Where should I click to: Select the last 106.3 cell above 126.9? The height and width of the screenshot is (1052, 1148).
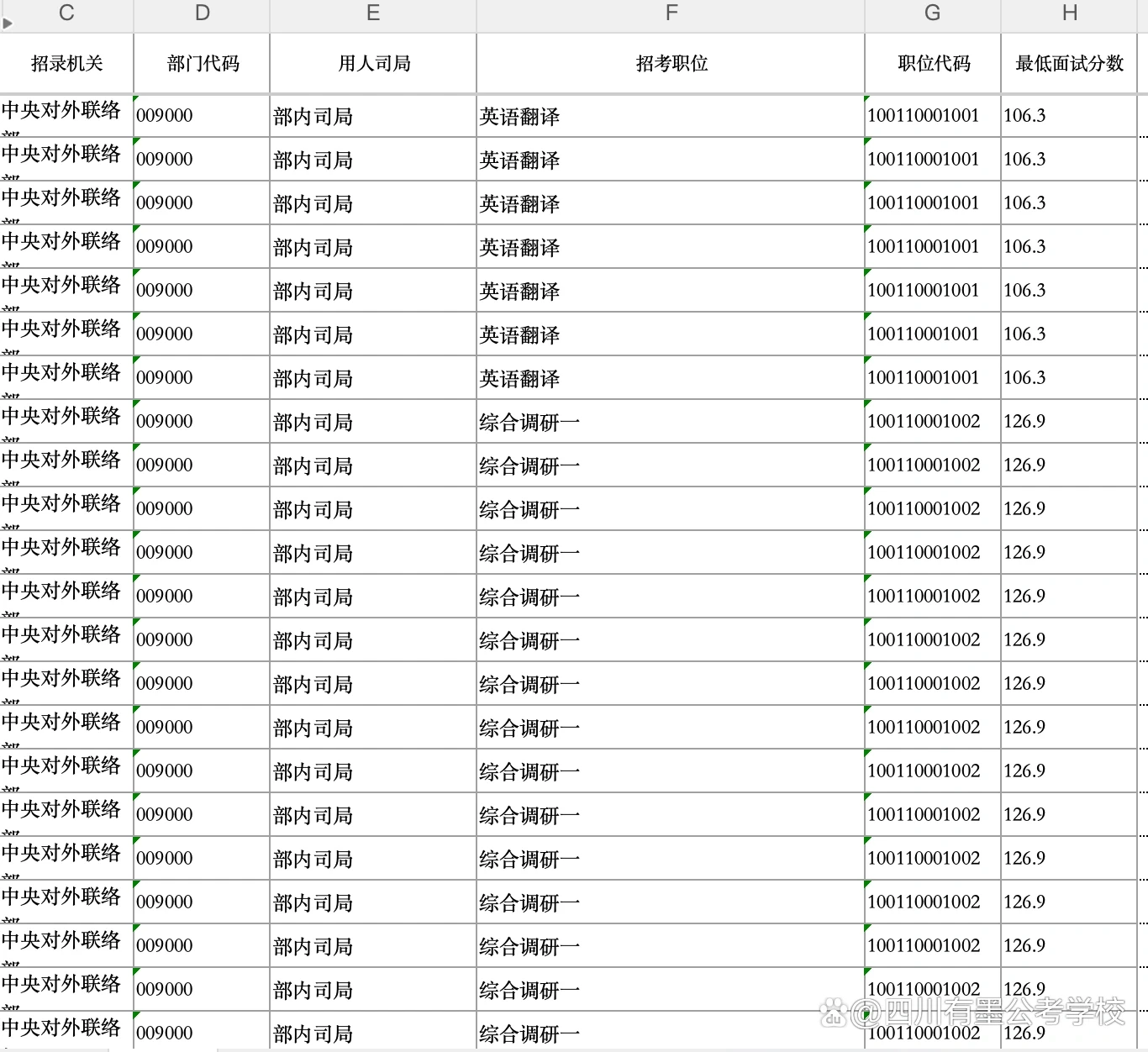point(1069,378)
